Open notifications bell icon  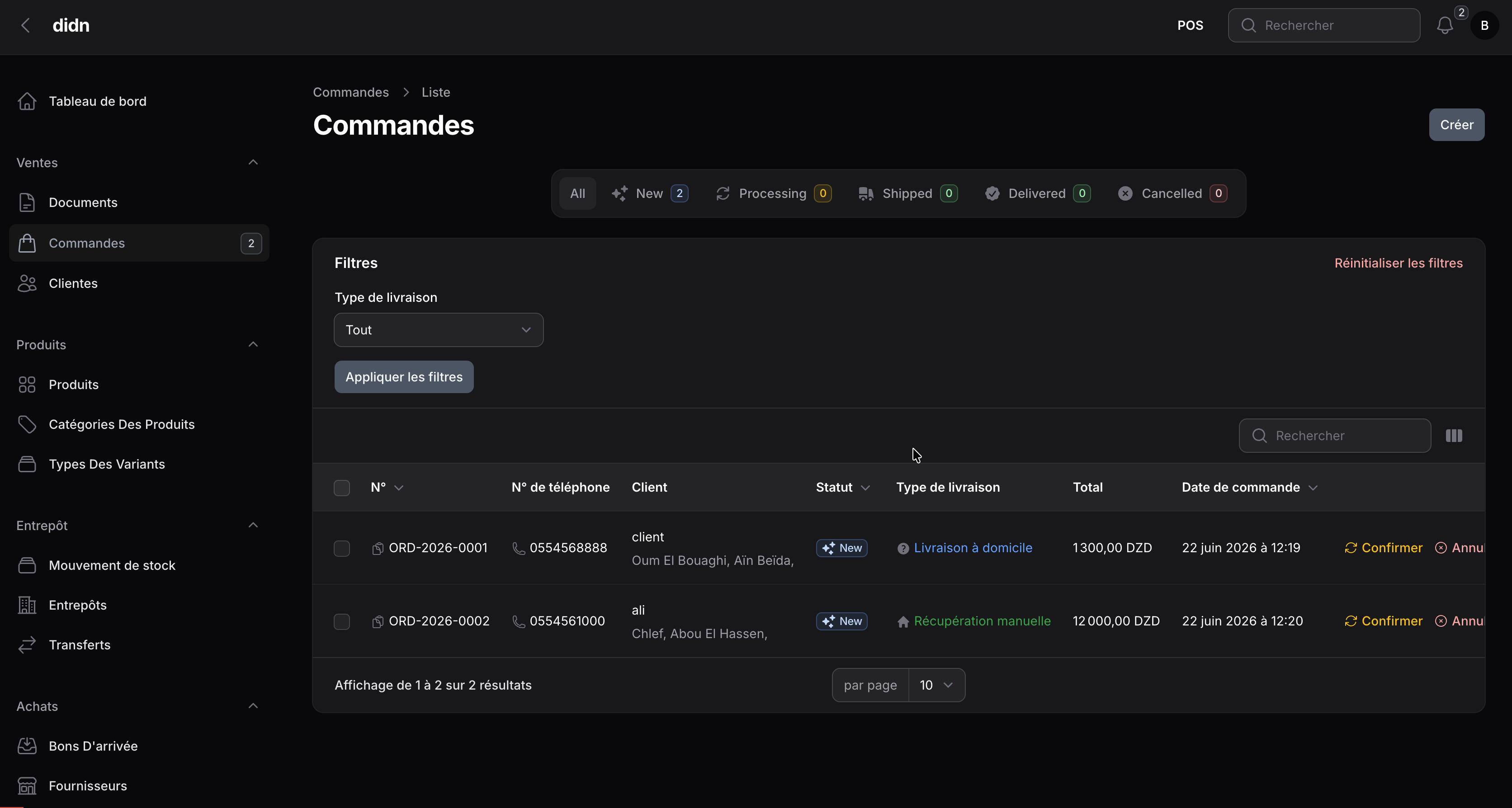coord(1445,25)
